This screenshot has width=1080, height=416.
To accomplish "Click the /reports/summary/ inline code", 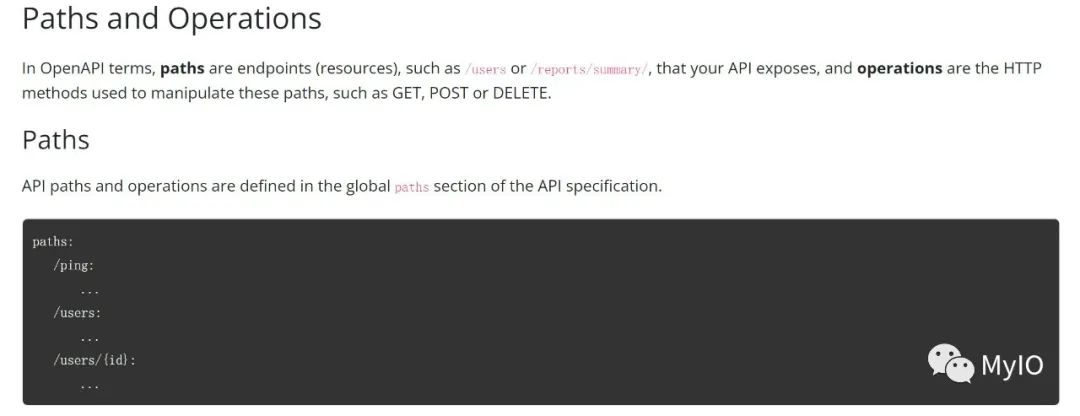I will (x=590, y=69).
